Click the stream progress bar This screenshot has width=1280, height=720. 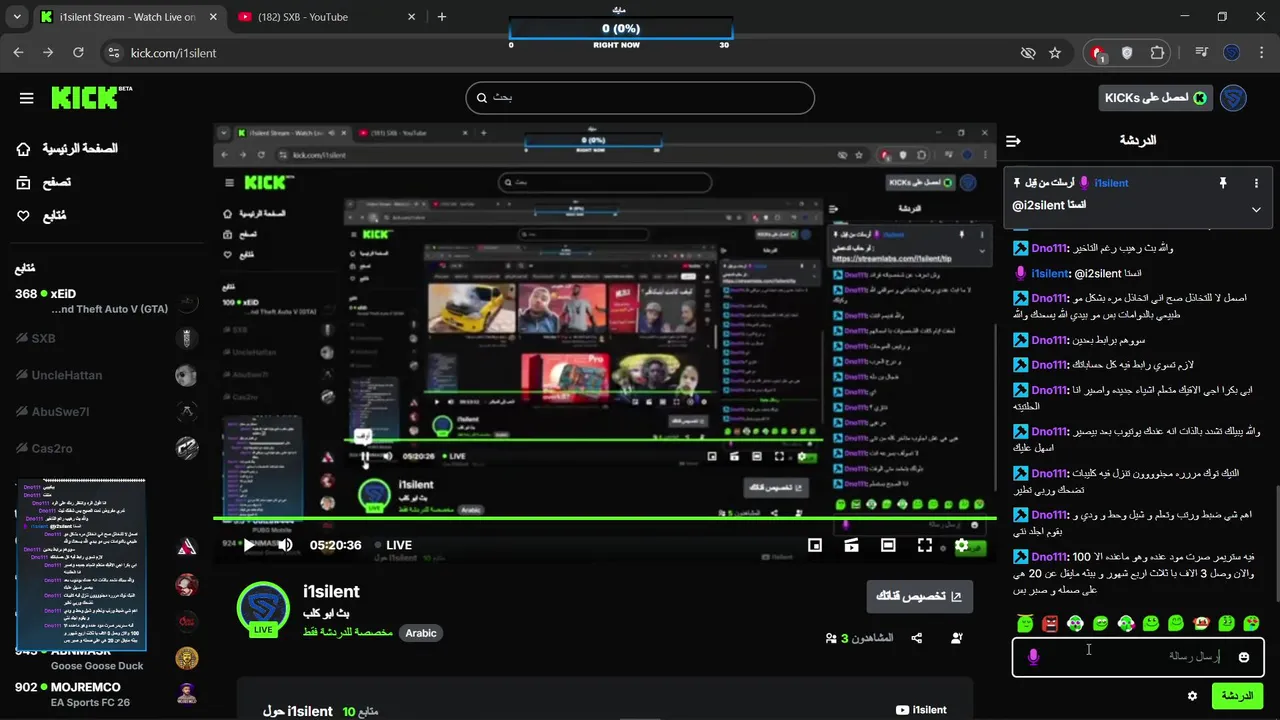point(604,518)
